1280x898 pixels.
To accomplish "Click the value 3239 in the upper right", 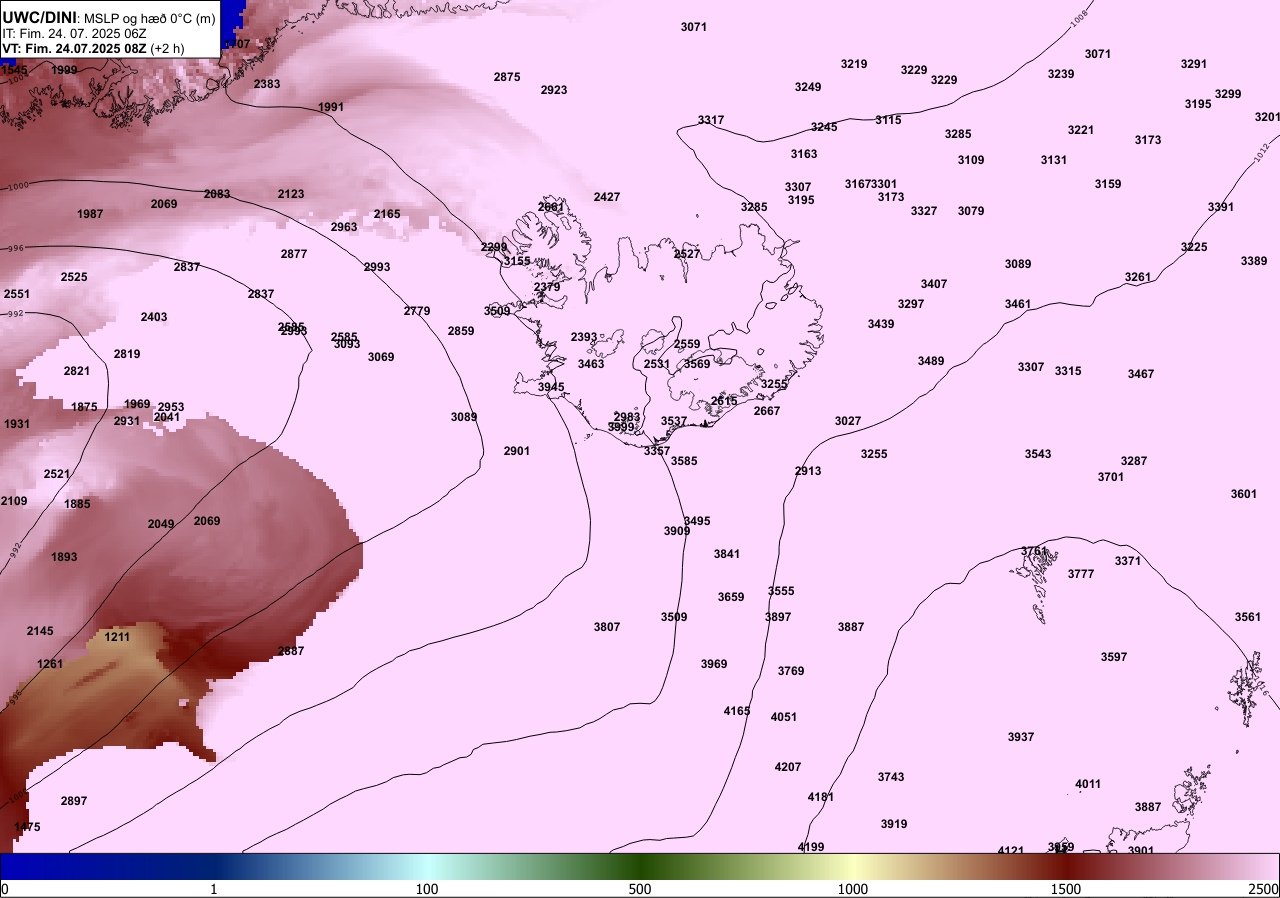I will click(x=1061, y=74).
